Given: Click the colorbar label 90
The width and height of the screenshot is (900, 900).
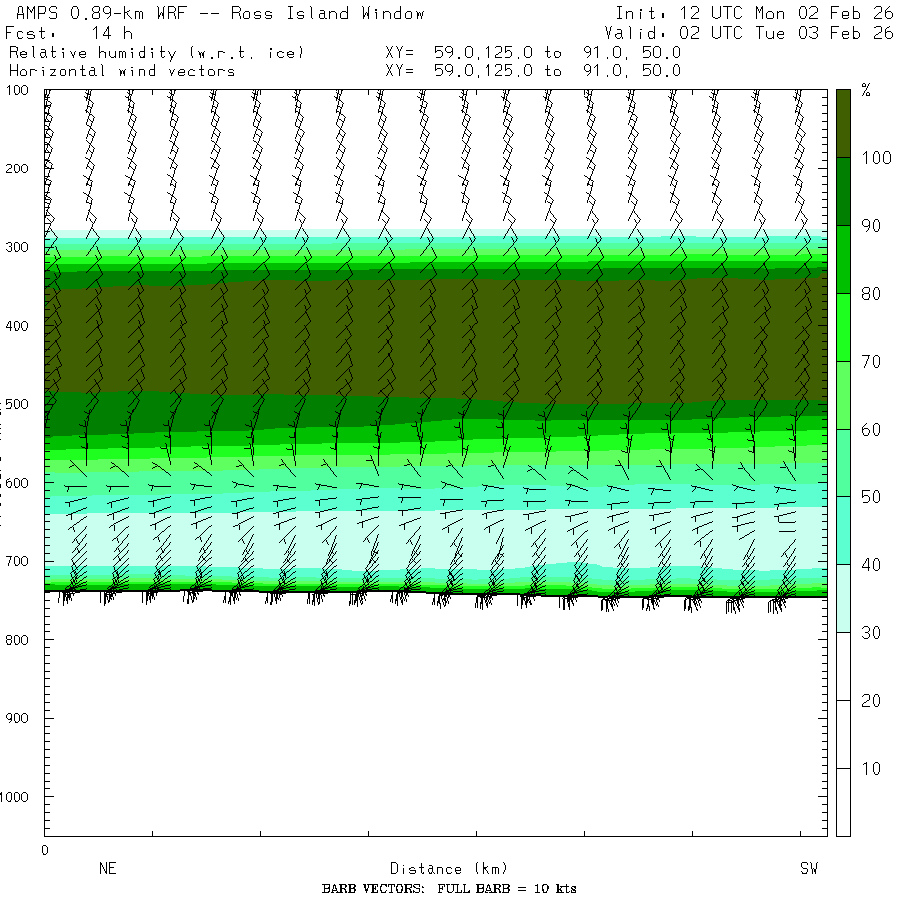Looking at the screenshot, I should pyautogui.click(x=871, y=226).
